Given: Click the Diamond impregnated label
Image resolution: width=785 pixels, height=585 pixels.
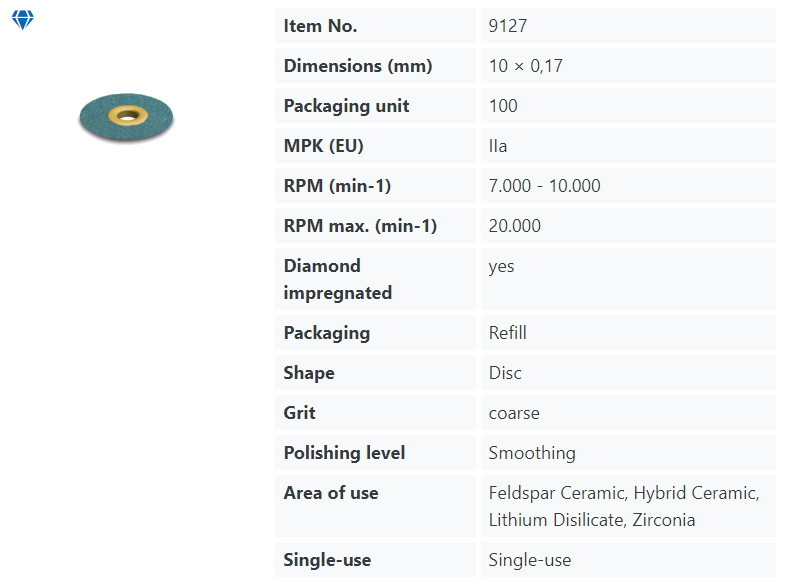Looking at the screenshot, I should pos(337,279).
